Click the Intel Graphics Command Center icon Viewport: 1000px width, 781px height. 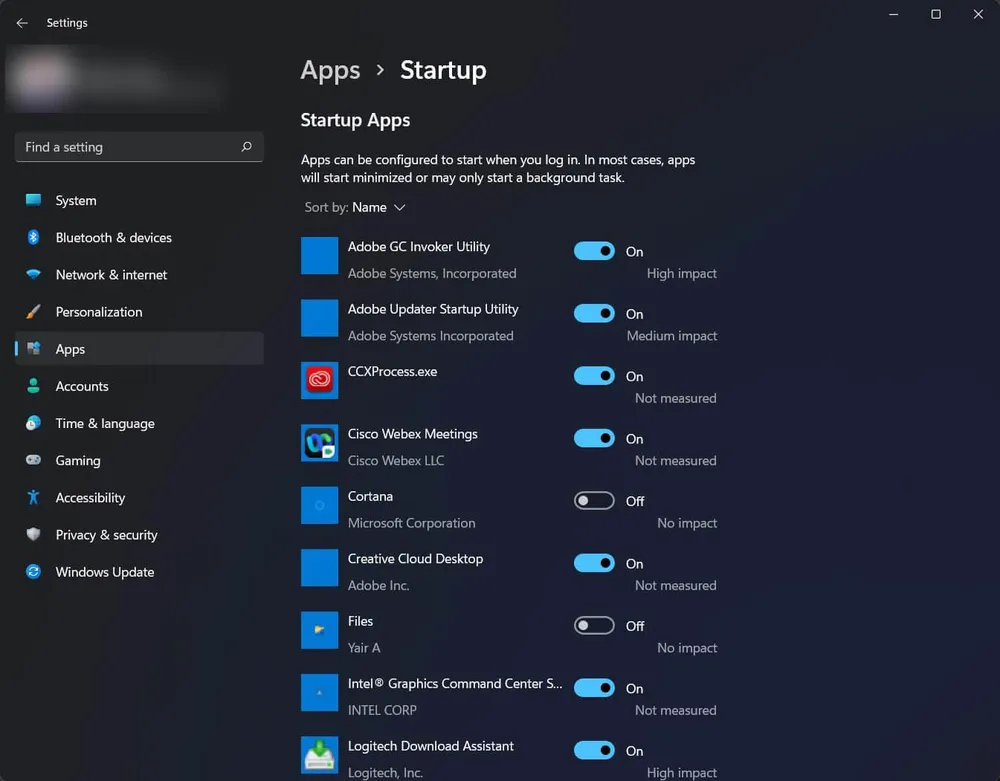319,692
